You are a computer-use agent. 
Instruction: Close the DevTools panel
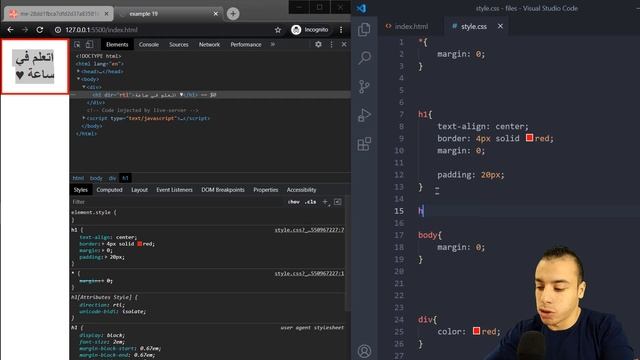[344, 44]
